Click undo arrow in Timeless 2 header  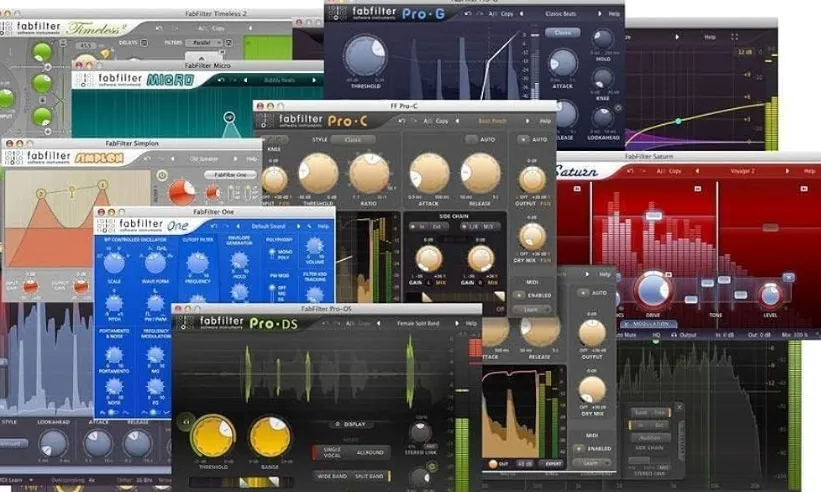point(159,28)
